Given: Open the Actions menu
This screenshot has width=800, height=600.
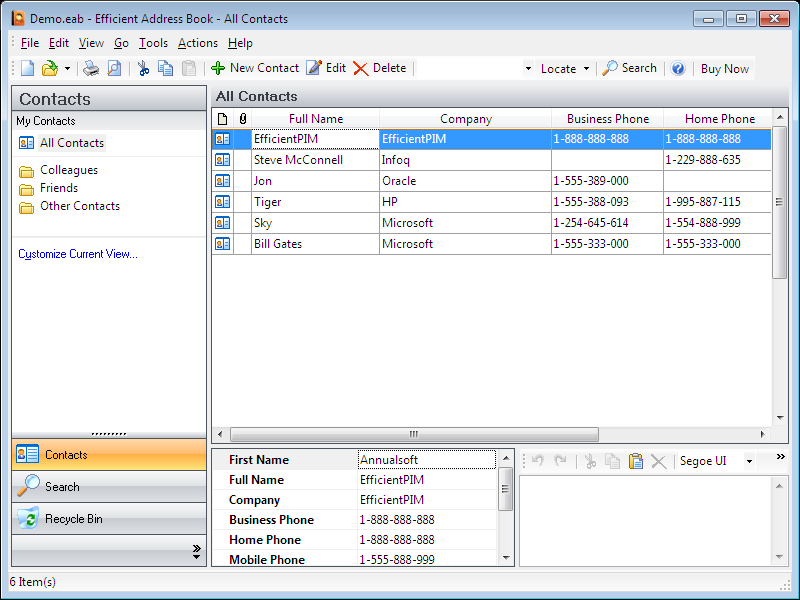Looking at the screenshot, I should point(197,43).
